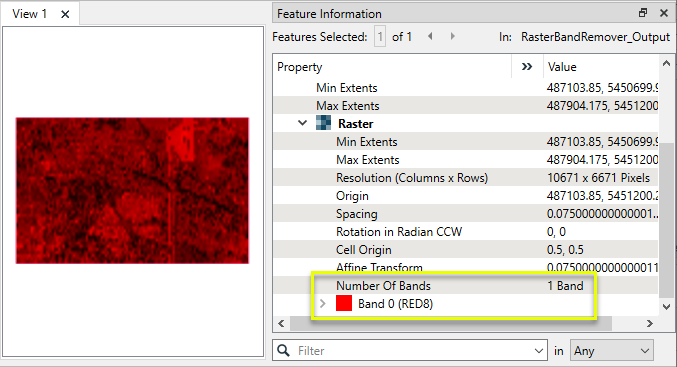Go to previous selected feature arrow

tap(430, 36)
